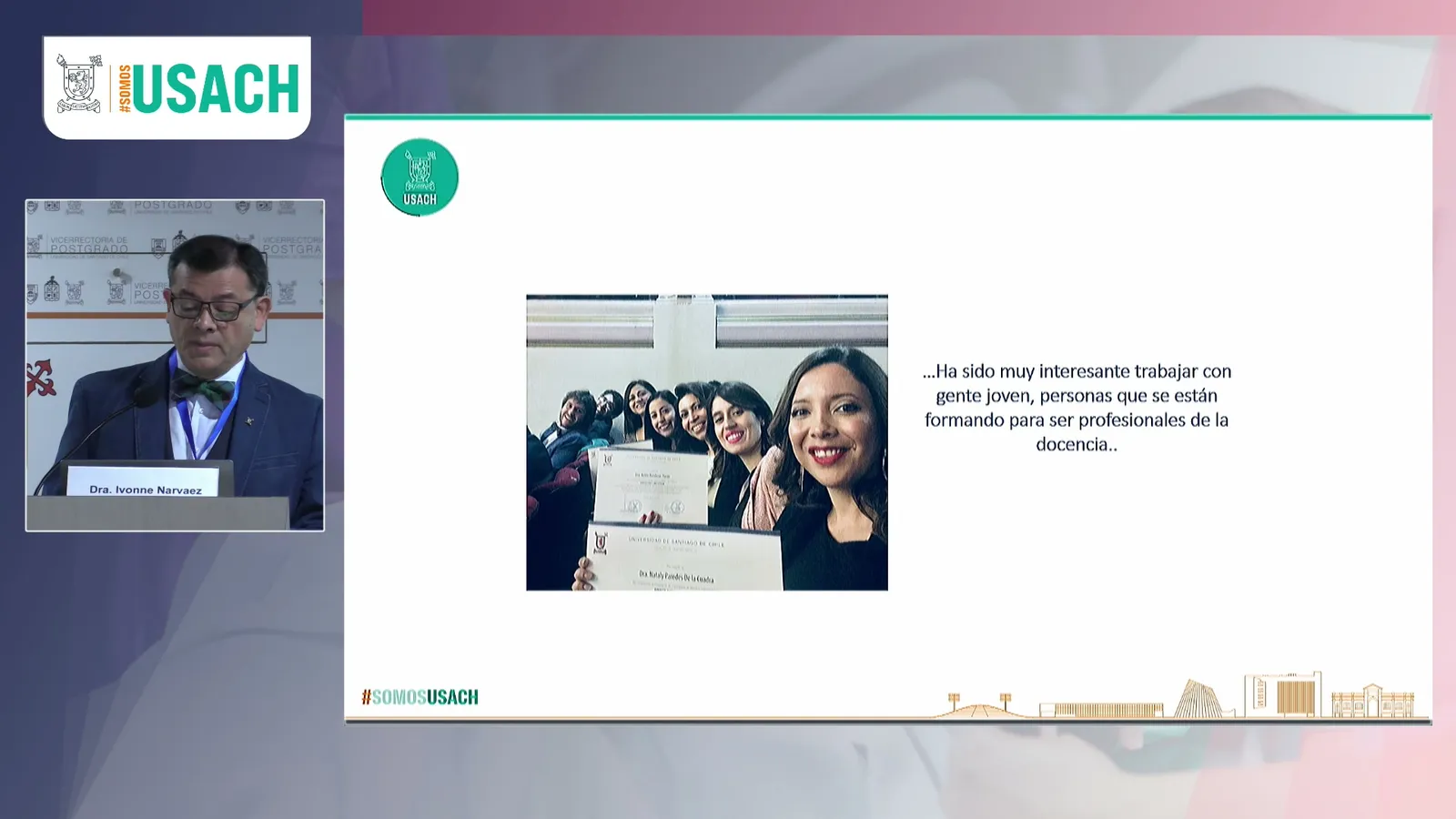Select the speaker camera video feed
The image size is (1456, 819).
[x=175, y=365]
